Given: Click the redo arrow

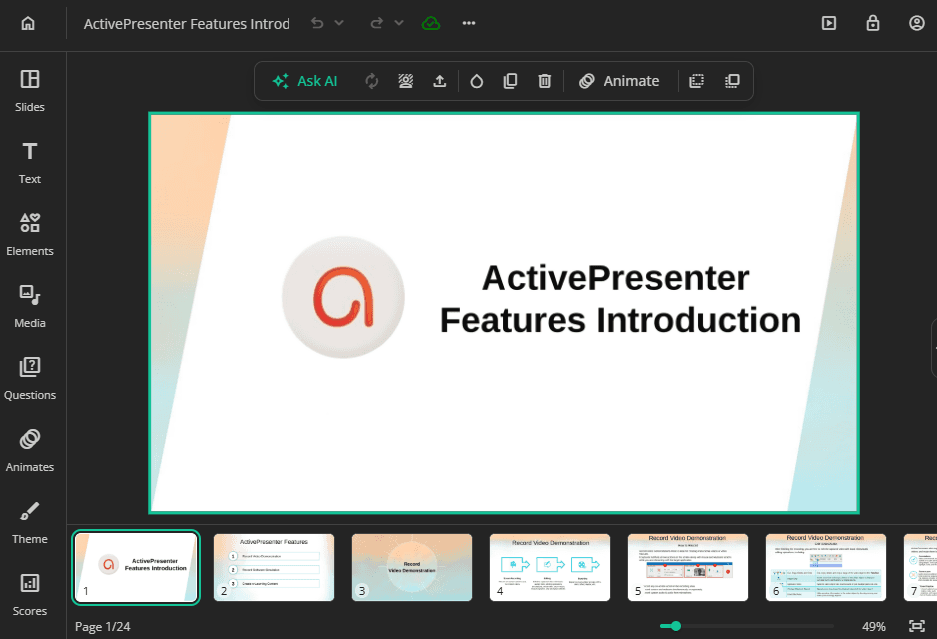Looking at the screenshot, I should pyautogui.click(x=376, y=23).
